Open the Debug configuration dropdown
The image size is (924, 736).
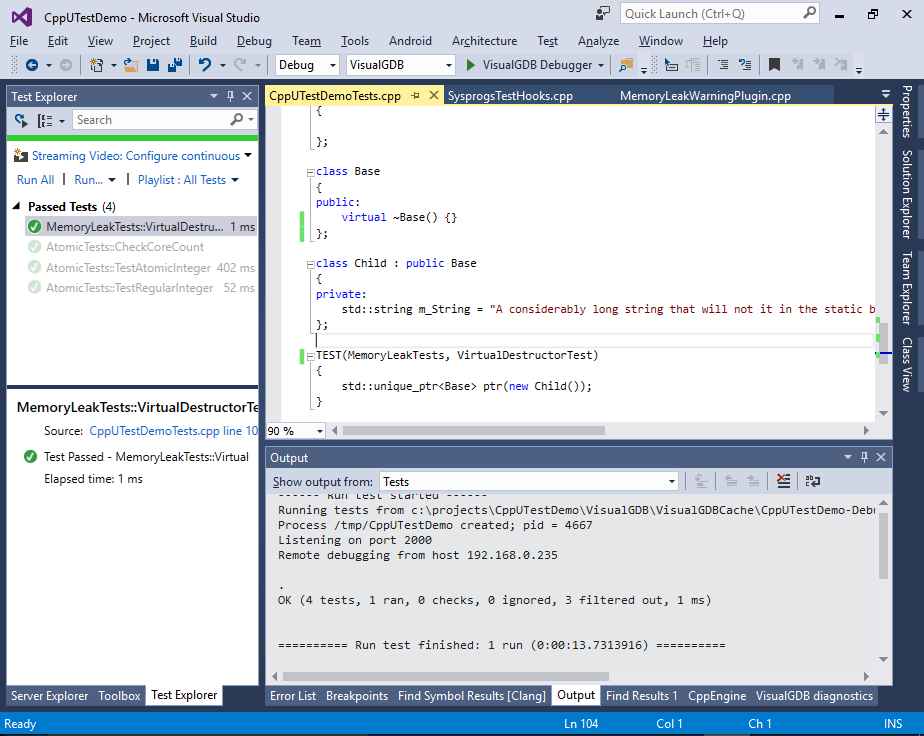click(x=308, y=65)
